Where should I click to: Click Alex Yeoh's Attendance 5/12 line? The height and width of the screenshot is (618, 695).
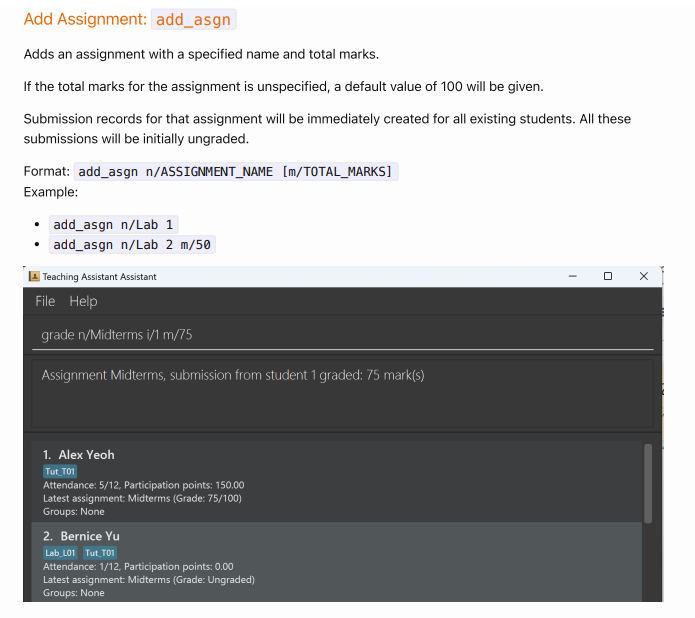click(144, 485)
